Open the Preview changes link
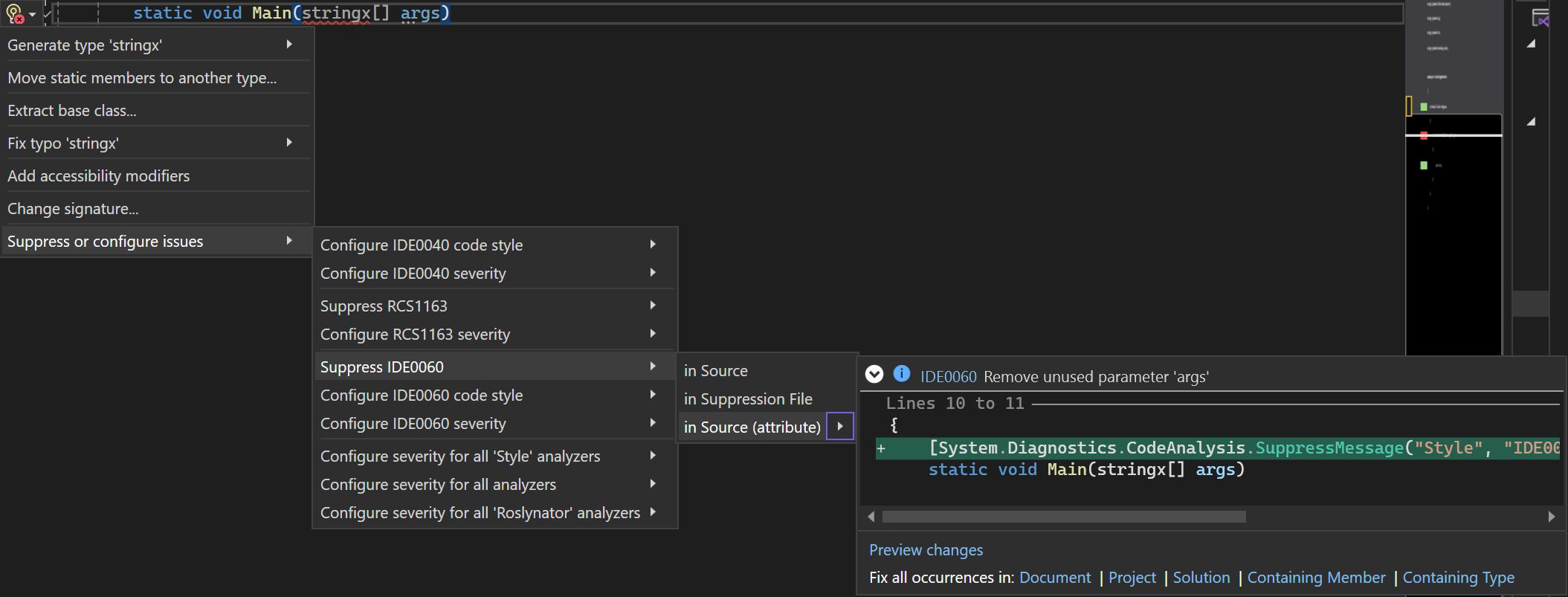 click(926, 550)
